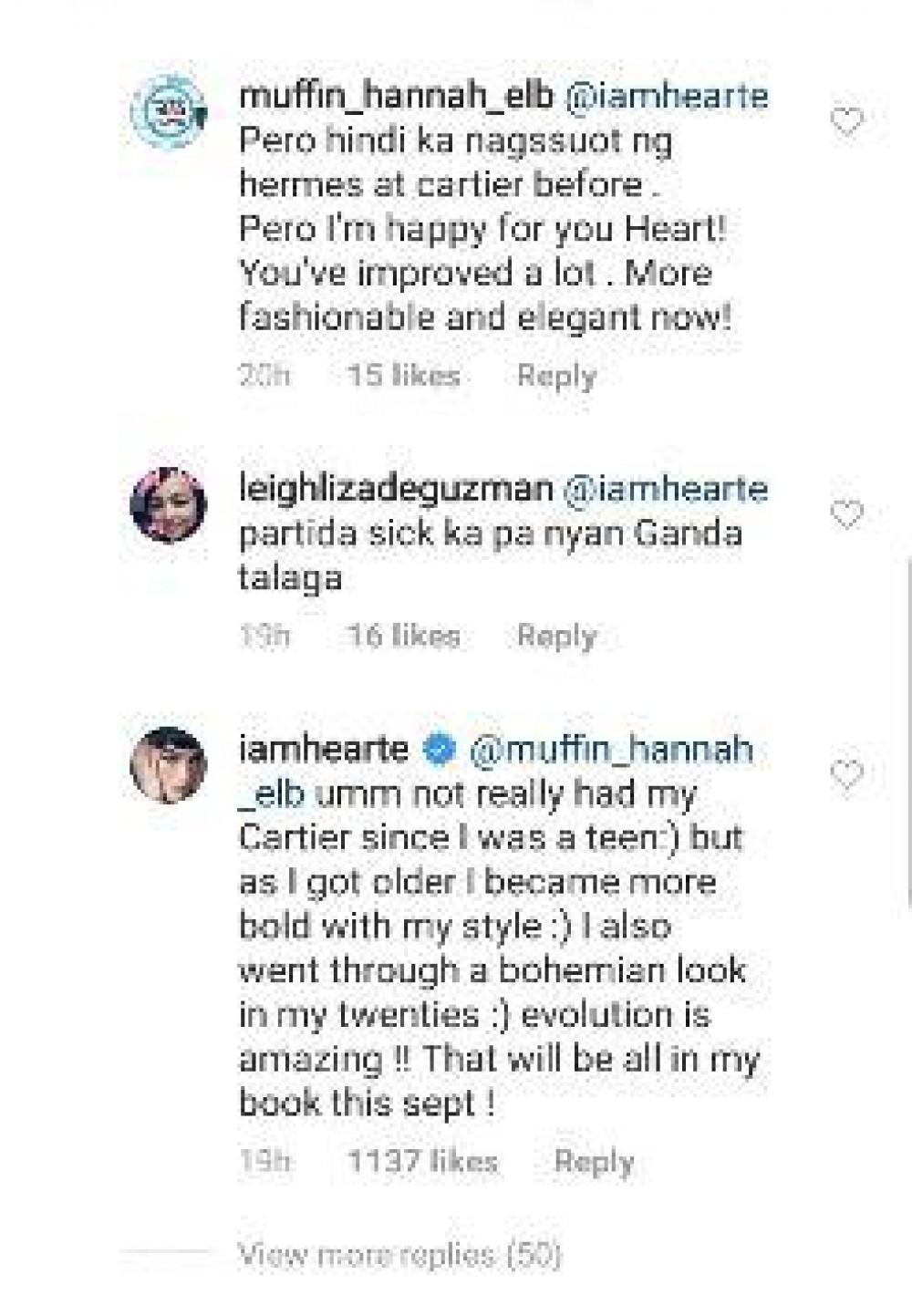
Task: Reply to iamhearte's comment
Action: pyautogui.click(x=594, y=1162)
